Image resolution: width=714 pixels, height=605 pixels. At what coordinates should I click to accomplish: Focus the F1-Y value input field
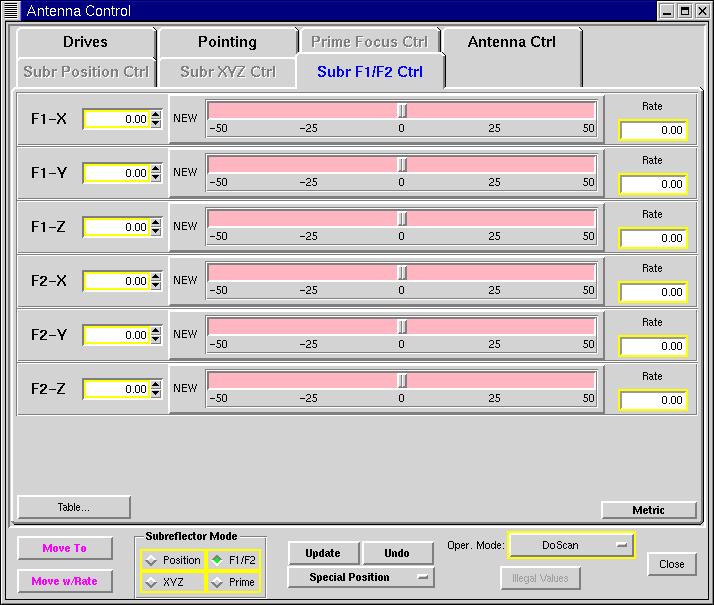click(117, 173)
